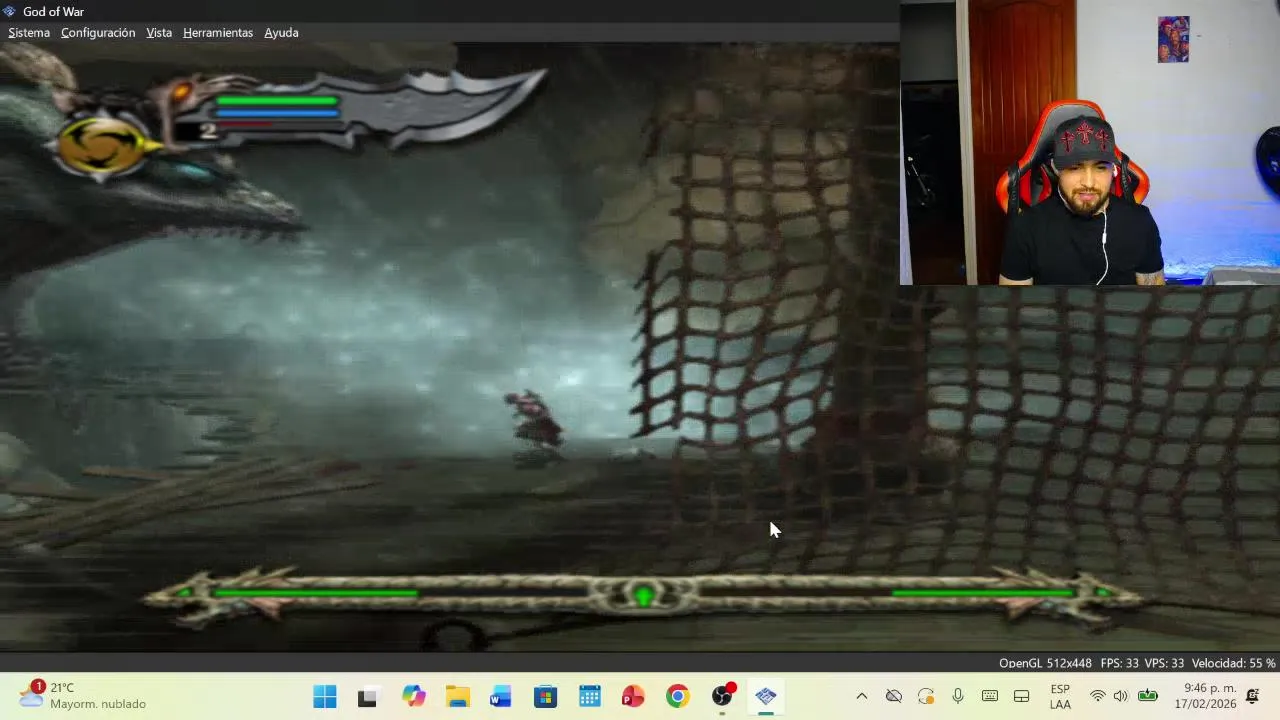Open PowerPoint from the taskbar
This screenshot has width=1280, height=720.
(633, 697)
